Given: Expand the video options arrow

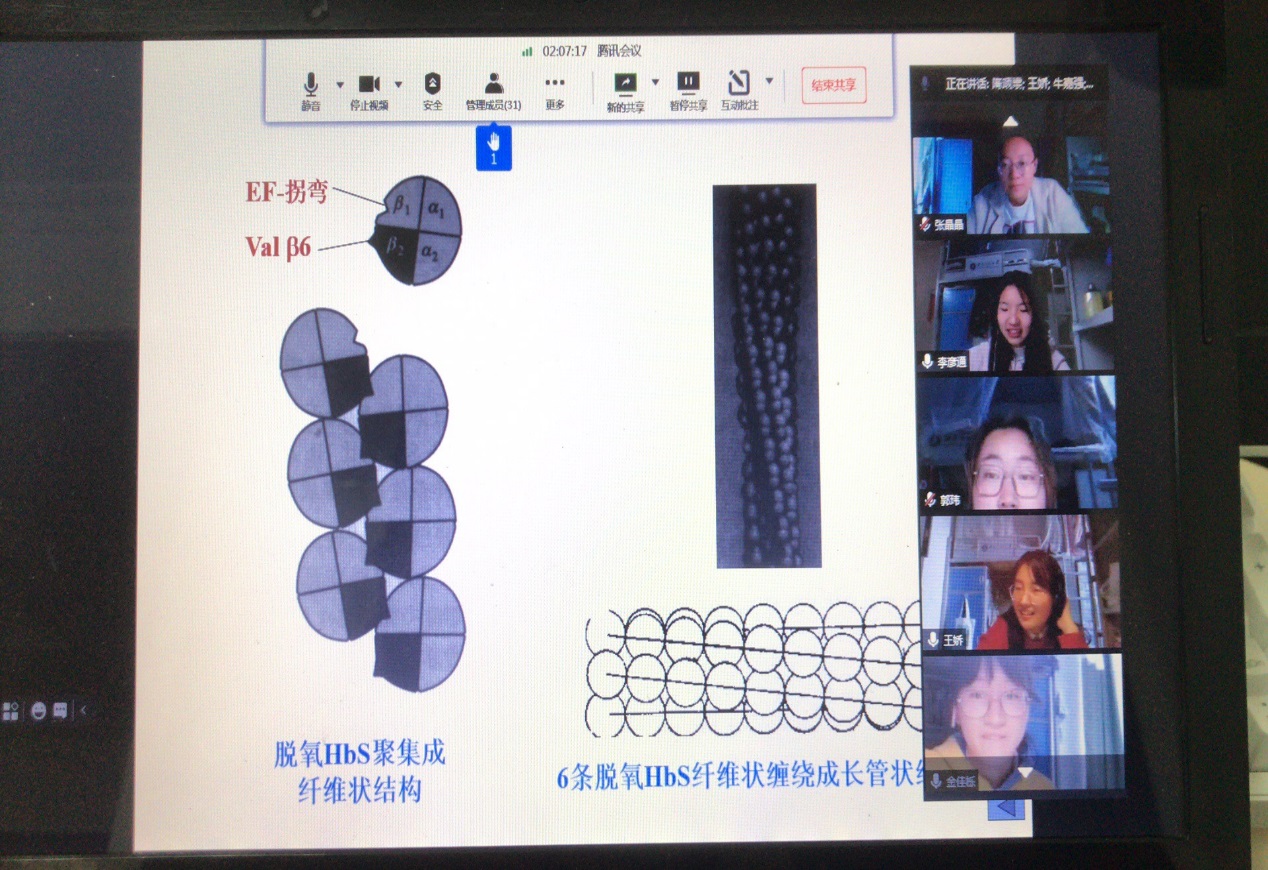Looking at the screenshot, I should 398,84.
